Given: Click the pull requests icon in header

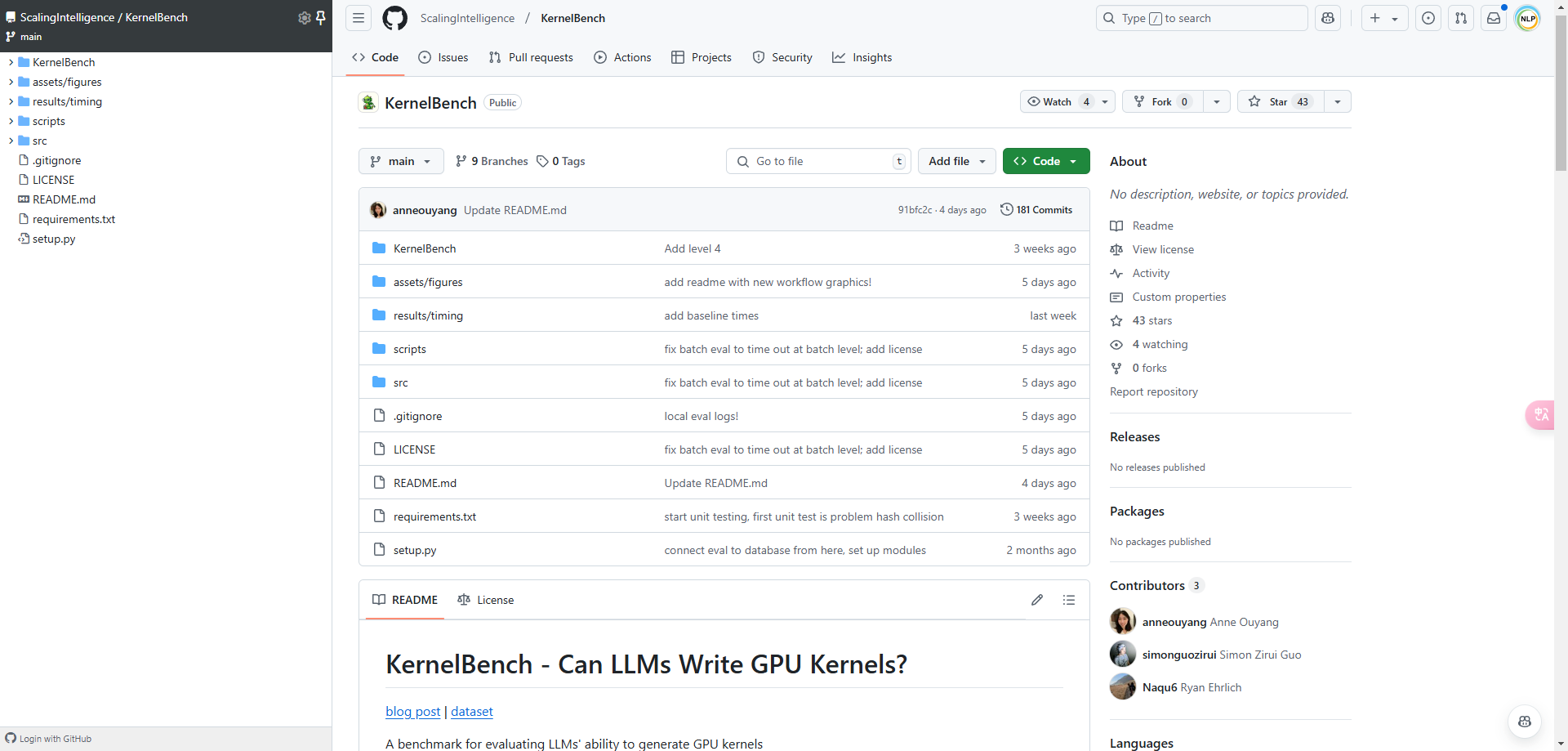Looking at the screenshot, I should pyautogui.click(x=1461, y=18).
